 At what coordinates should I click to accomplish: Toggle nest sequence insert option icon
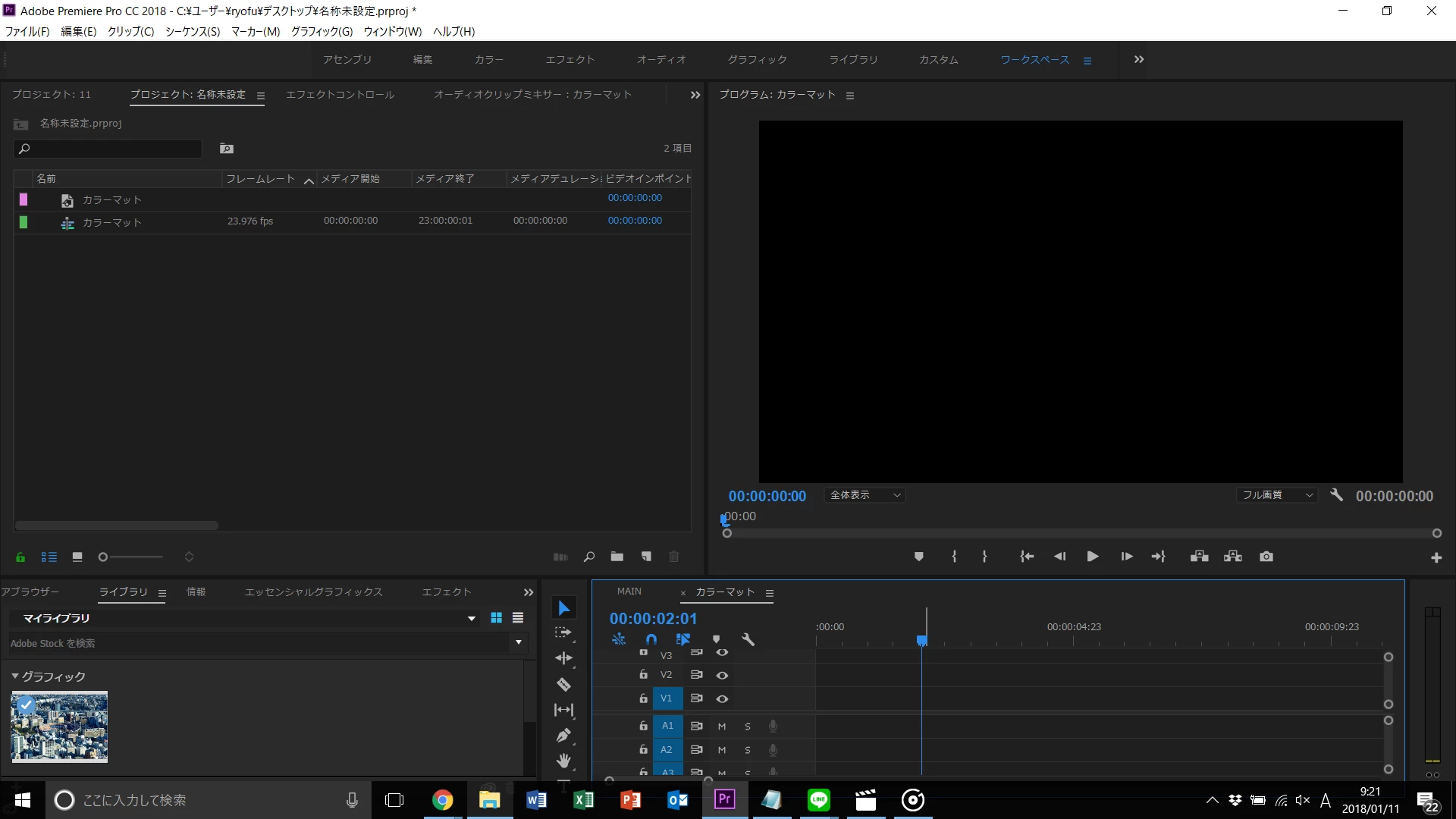pyautogui.click(x=619, y=639)
